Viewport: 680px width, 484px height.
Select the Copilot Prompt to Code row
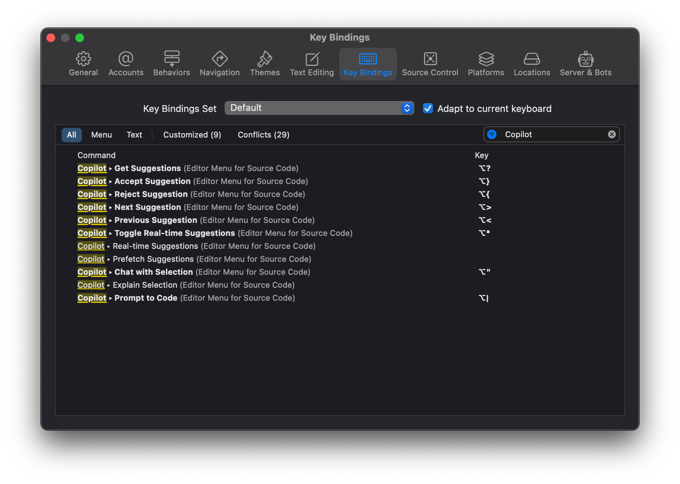tap(340, 298)
